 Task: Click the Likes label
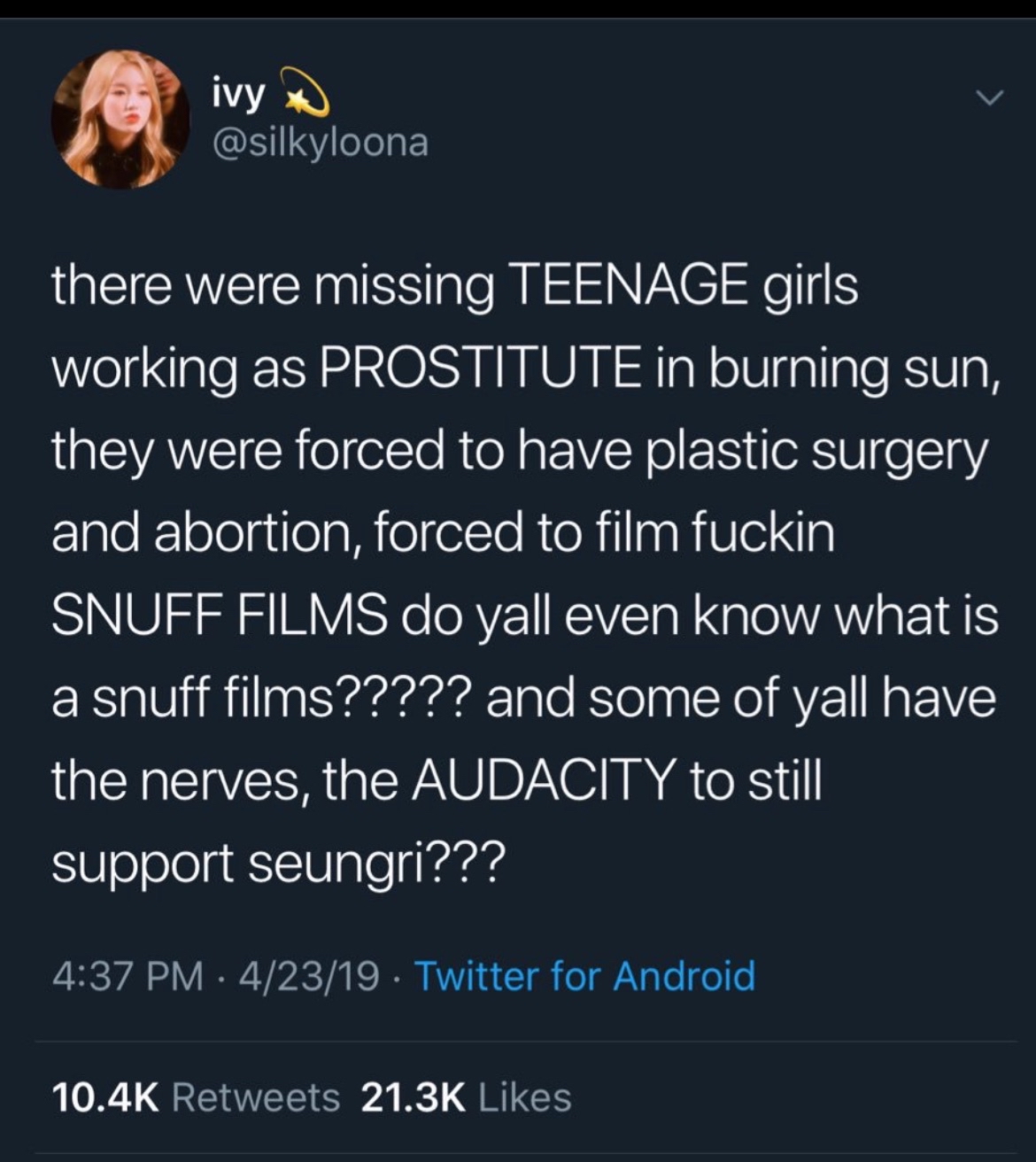[525, 1097]
